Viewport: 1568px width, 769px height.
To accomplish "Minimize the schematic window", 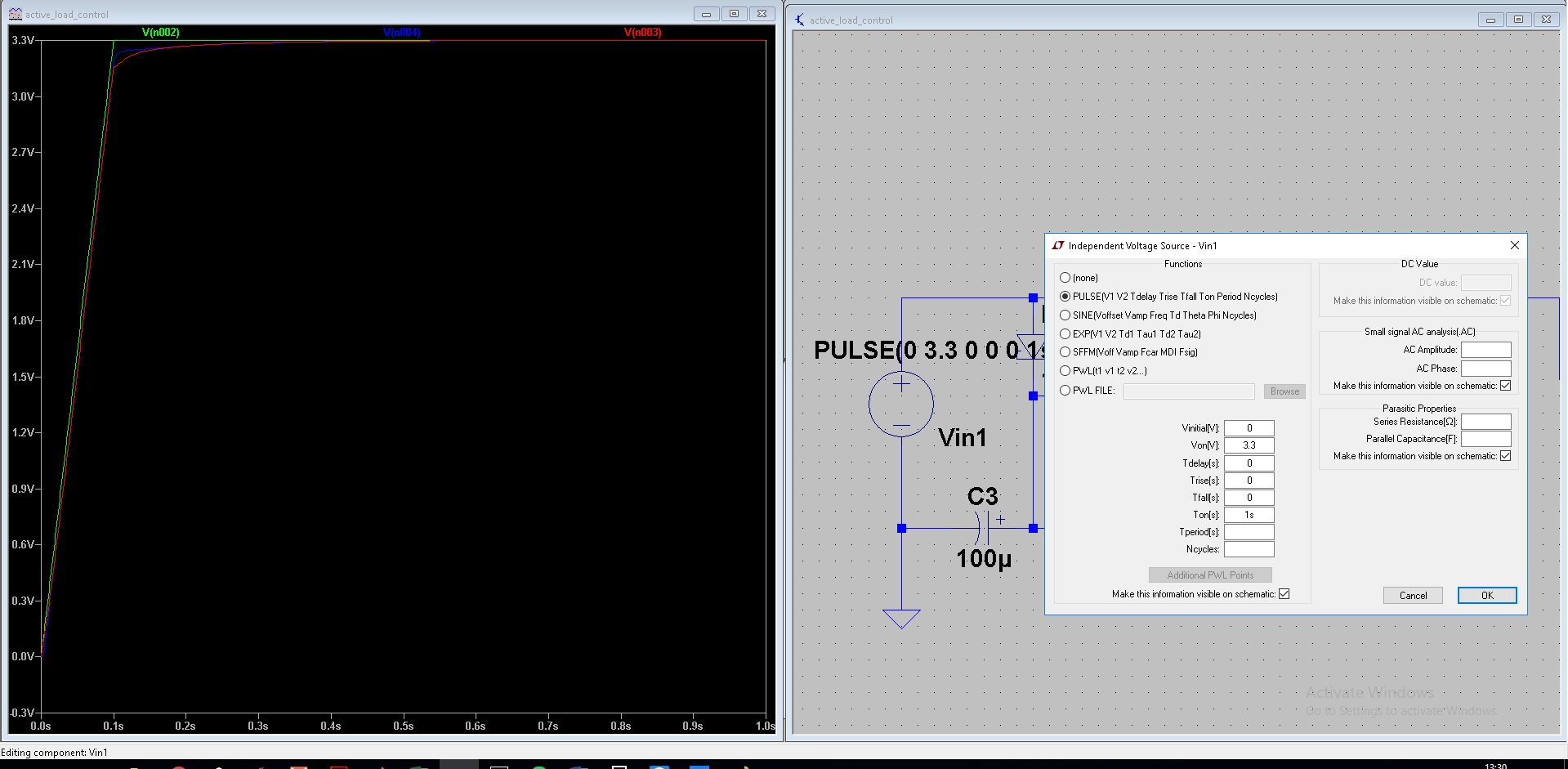I will click(1490, 20).
